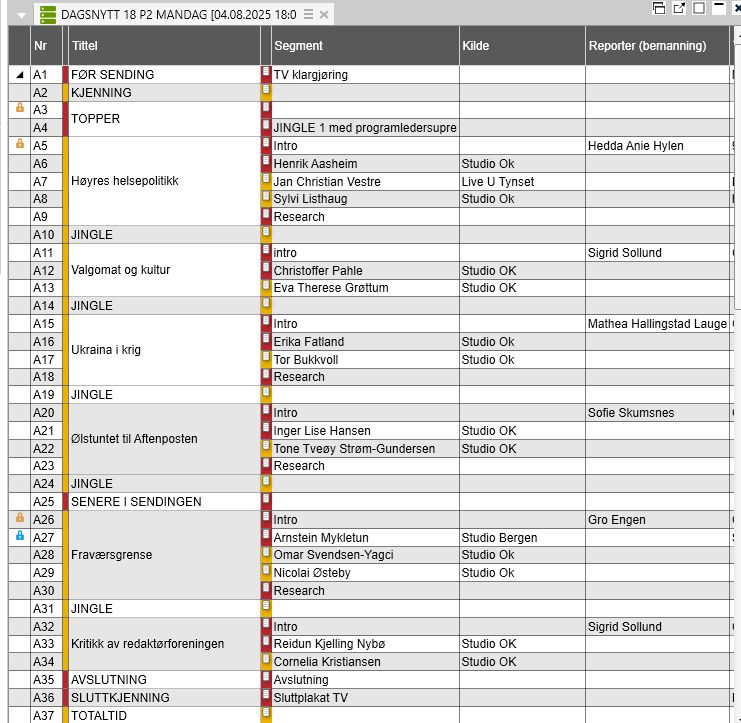Click the script icon beside Omar Svendsen-Yagci

(266, 553)
